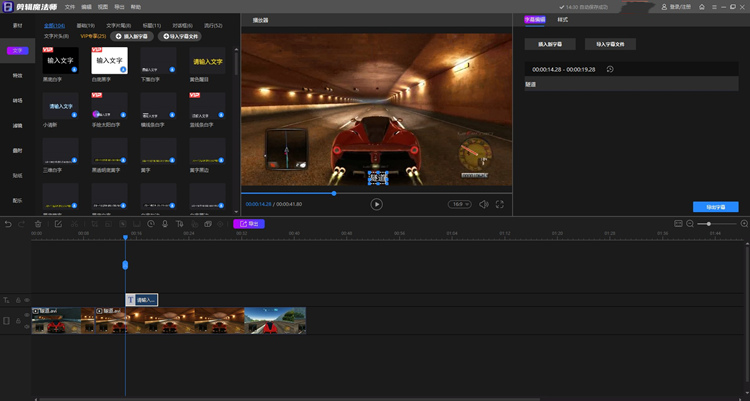The width and height of the screenshot is (750, 401).
Task: Zoom in the timeline with plus magnifier
Action: point(744,223)
